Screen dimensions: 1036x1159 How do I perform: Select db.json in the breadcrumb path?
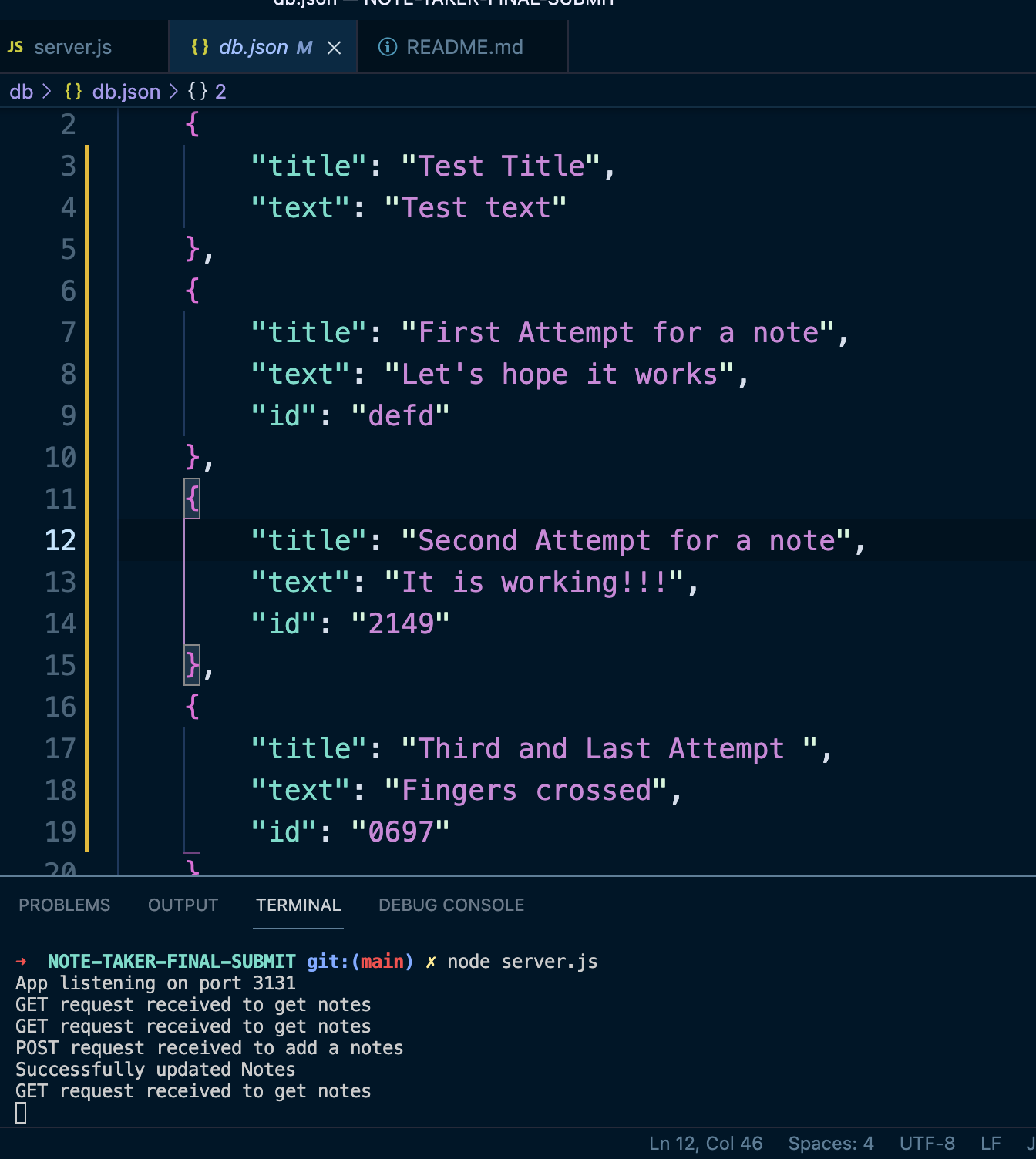click(126, 92)
